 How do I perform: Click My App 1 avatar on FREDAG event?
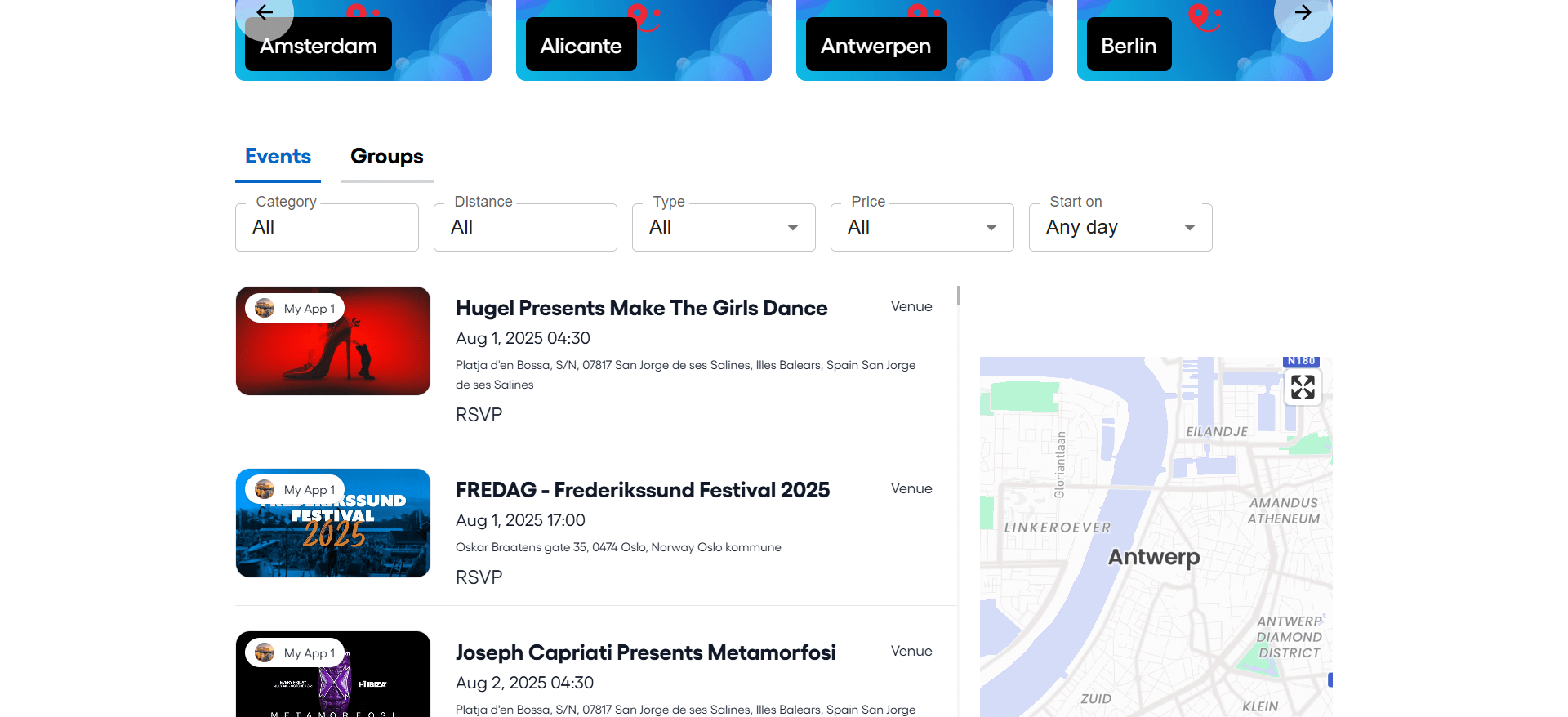[x=265, y=489]
